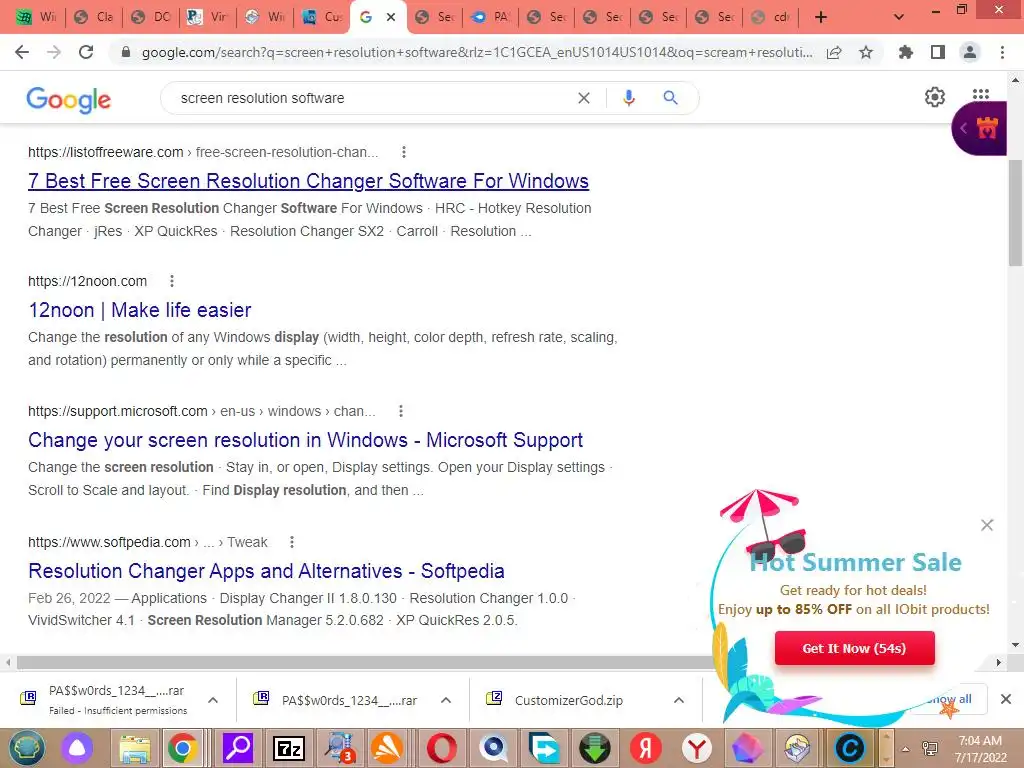Open CustomizerGod.zip download item

(568, 700)
